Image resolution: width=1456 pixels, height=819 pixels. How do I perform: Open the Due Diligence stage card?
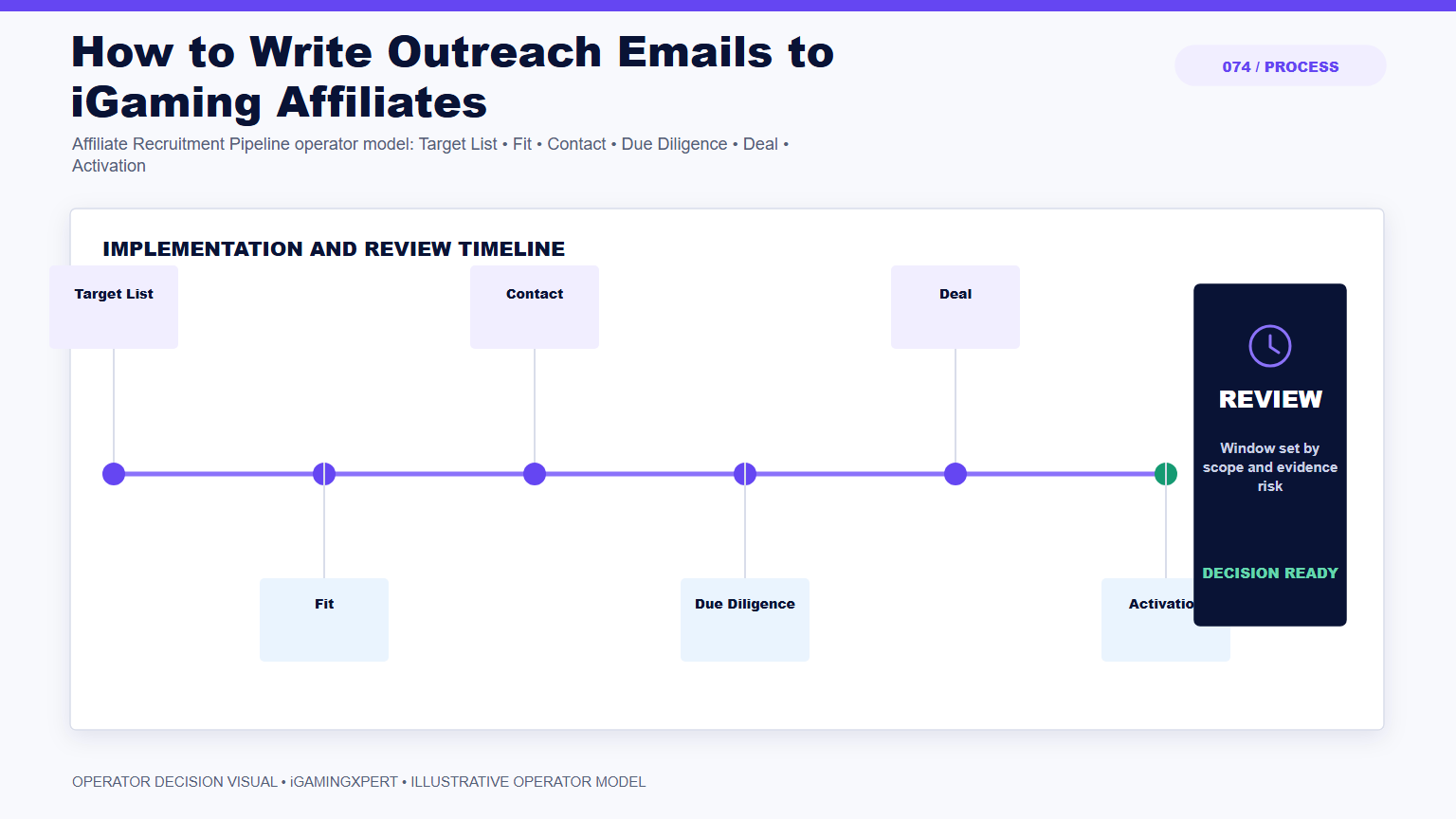click(x=745, y=620)
